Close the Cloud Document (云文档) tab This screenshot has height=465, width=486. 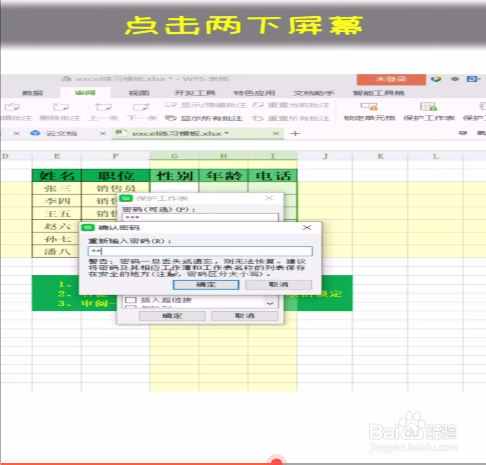point(103,133)
